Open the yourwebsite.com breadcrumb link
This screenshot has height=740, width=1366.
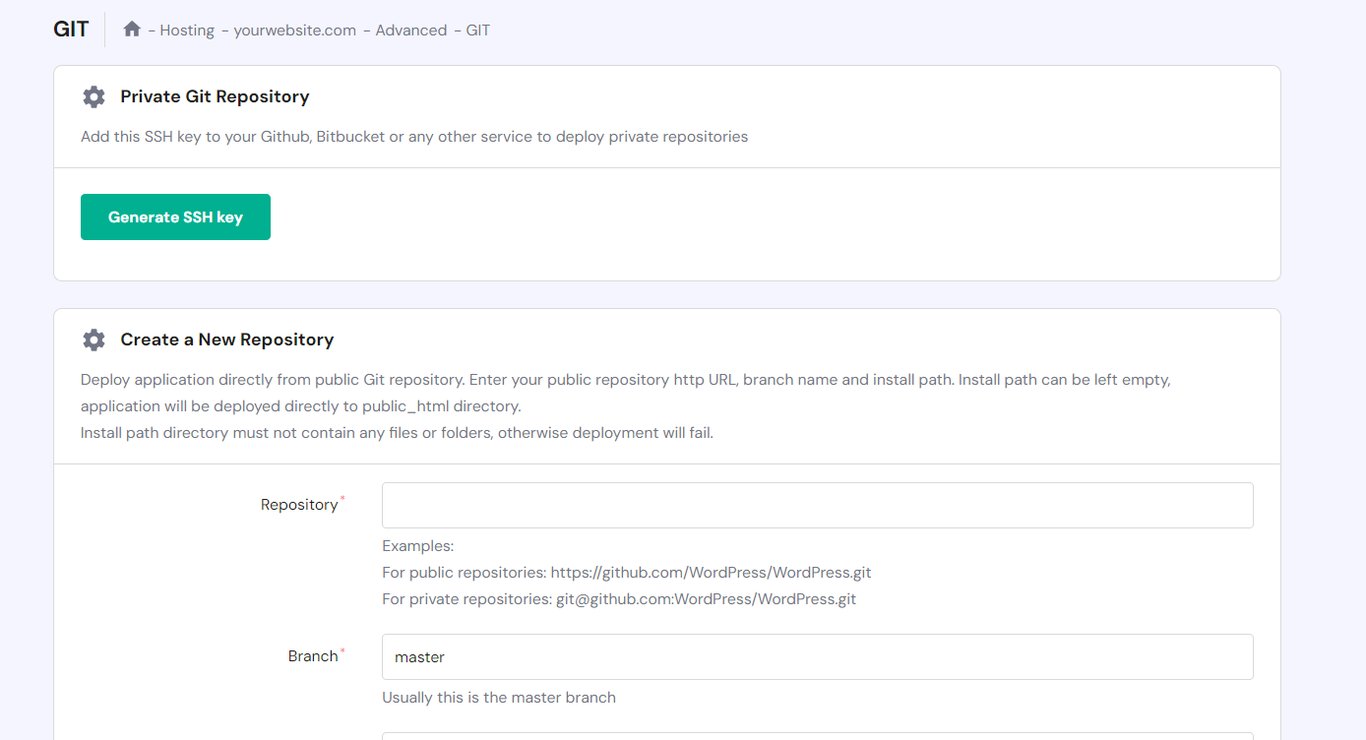[295, 30]
